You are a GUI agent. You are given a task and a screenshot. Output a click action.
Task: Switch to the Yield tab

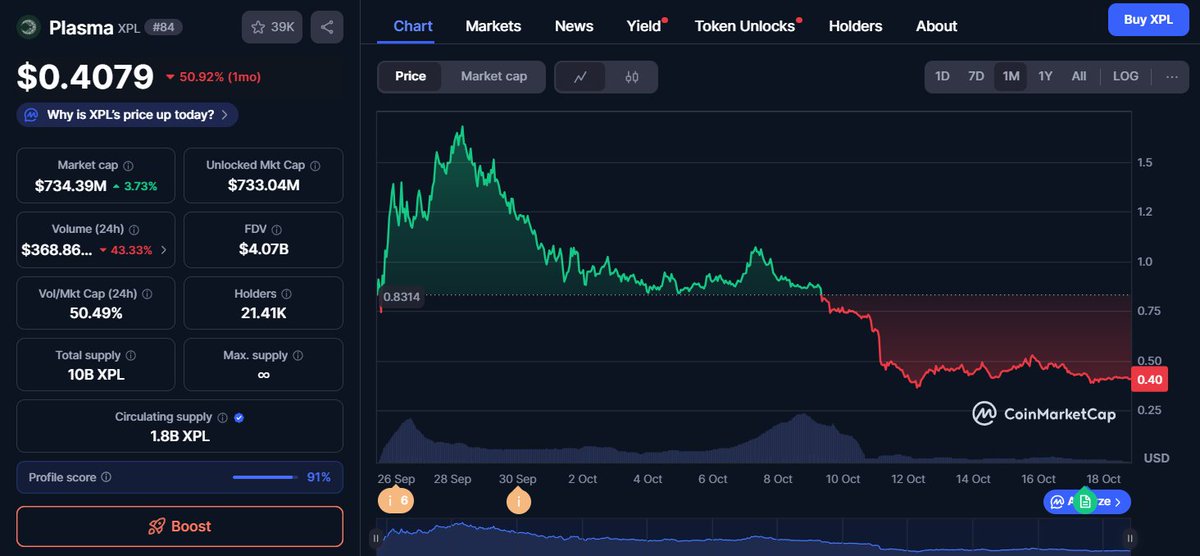pos(646,26)
